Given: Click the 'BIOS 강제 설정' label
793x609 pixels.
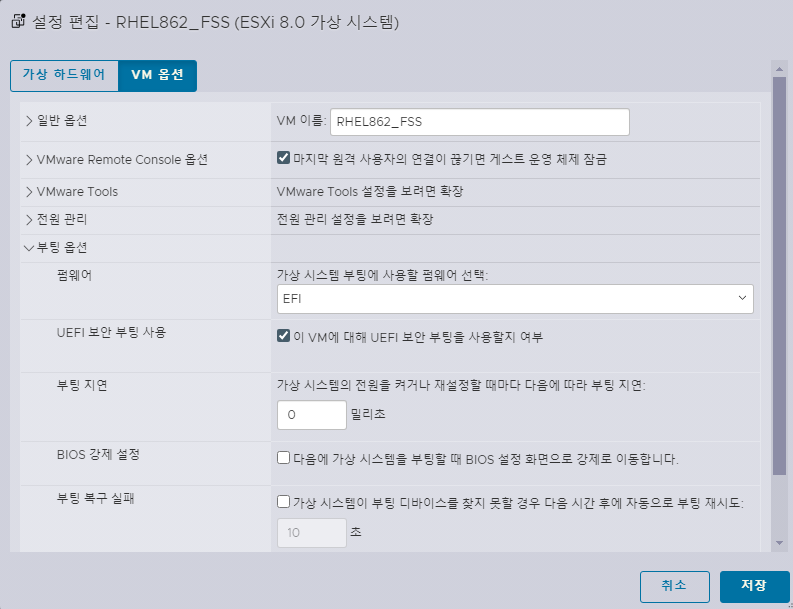Looking at the screenshot, I should click(x=98, y=455).
